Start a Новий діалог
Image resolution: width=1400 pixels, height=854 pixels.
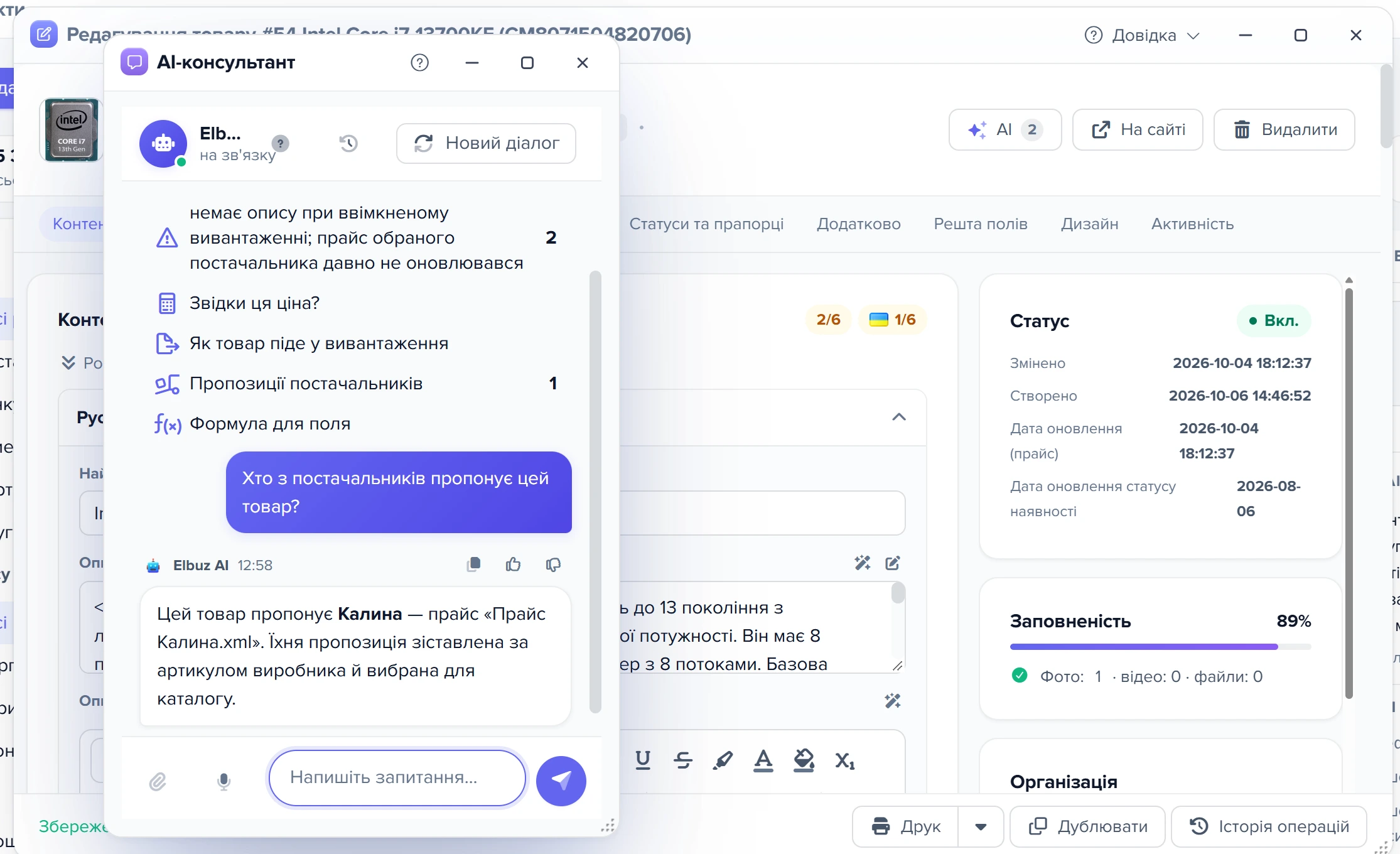pos(486,143)
